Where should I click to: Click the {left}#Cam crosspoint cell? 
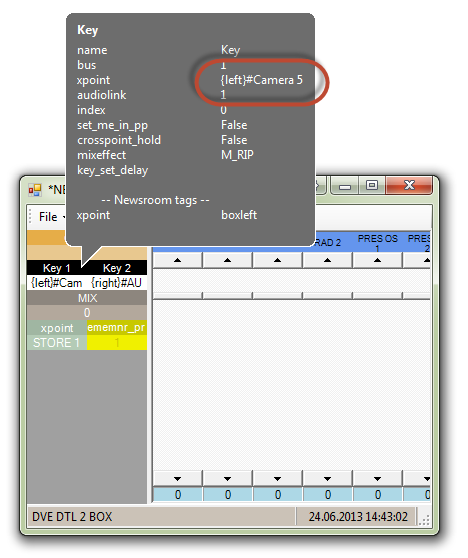pos(57,283)
